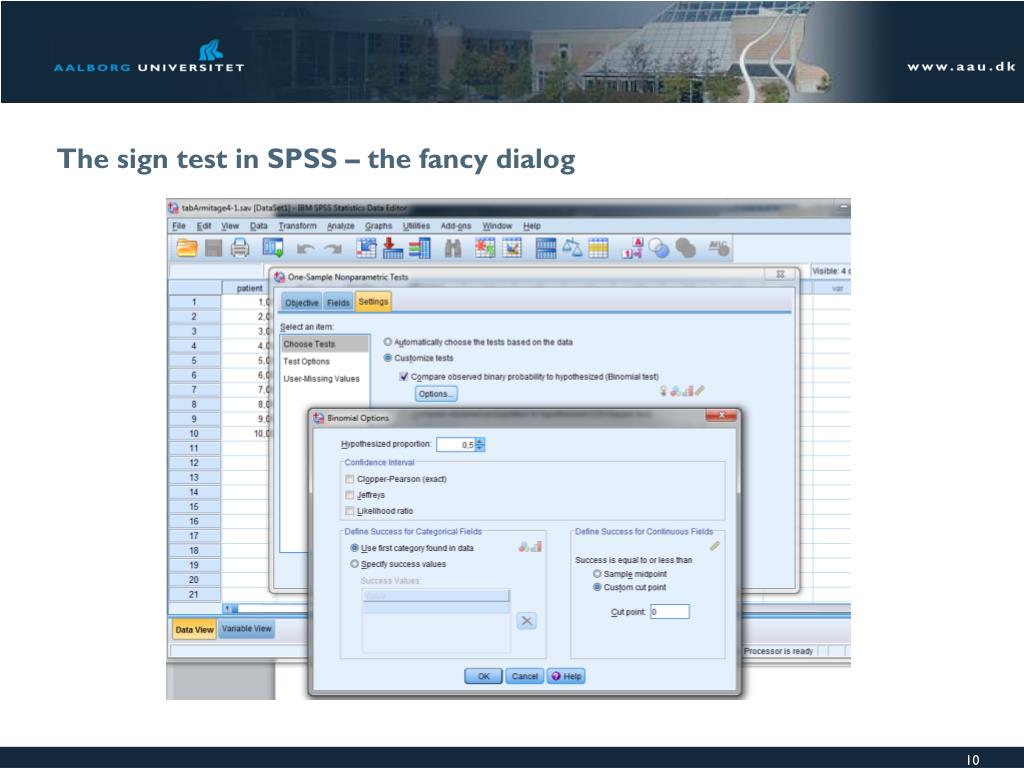Click the Hypothesized proportion input field
The height and width of the screenshot is (768, 1024).
click(456, 445)
